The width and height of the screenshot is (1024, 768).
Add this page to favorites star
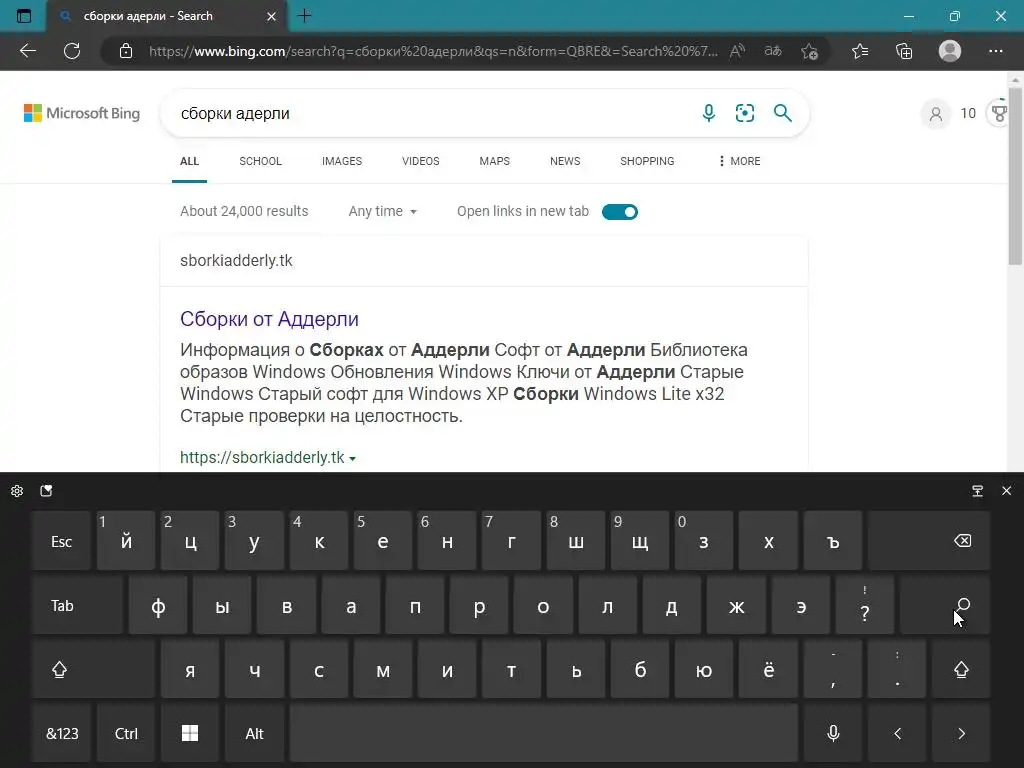[x=810, y=51]
